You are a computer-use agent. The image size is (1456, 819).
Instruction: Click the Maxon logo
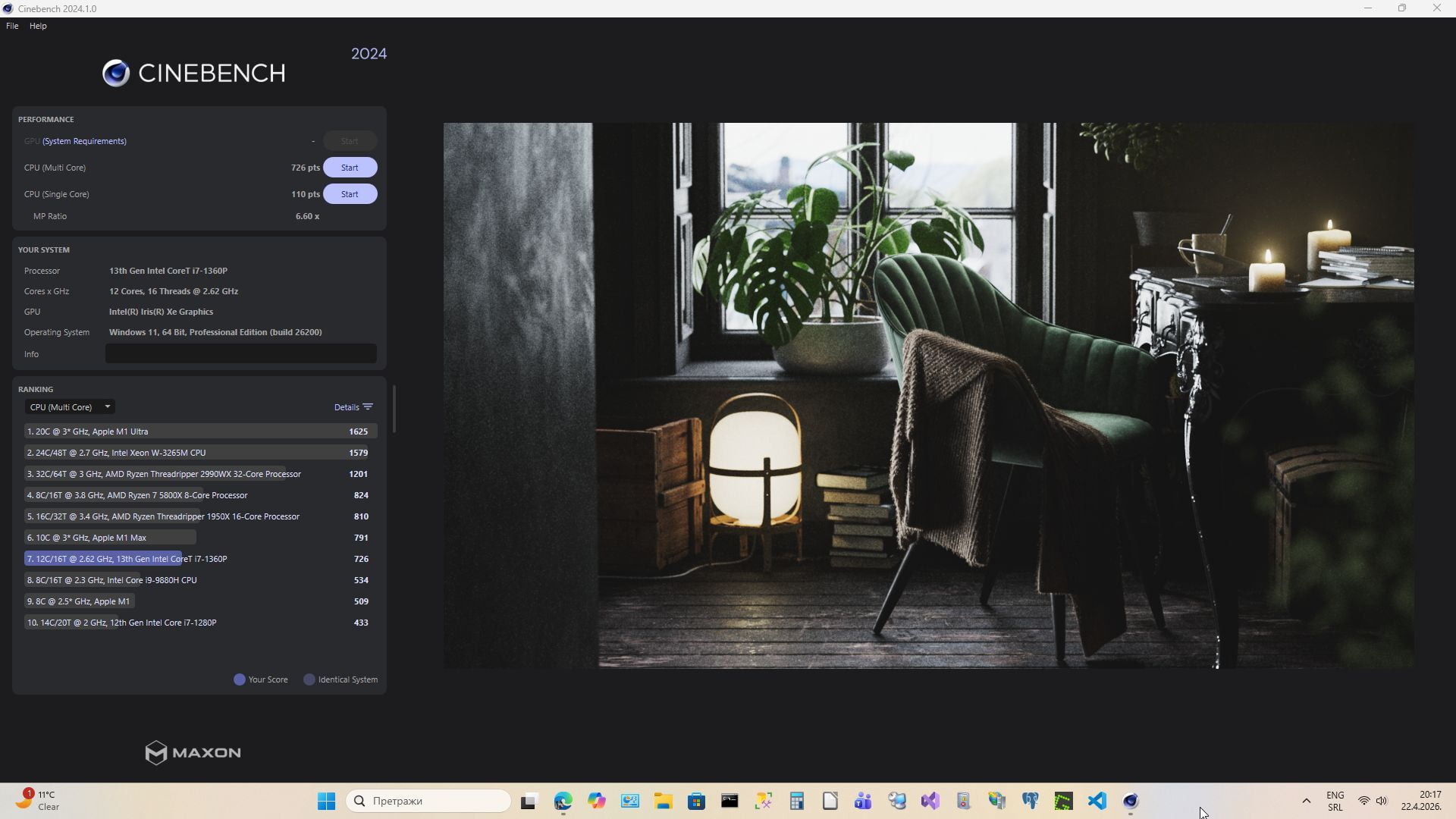(x=193, y=752)
